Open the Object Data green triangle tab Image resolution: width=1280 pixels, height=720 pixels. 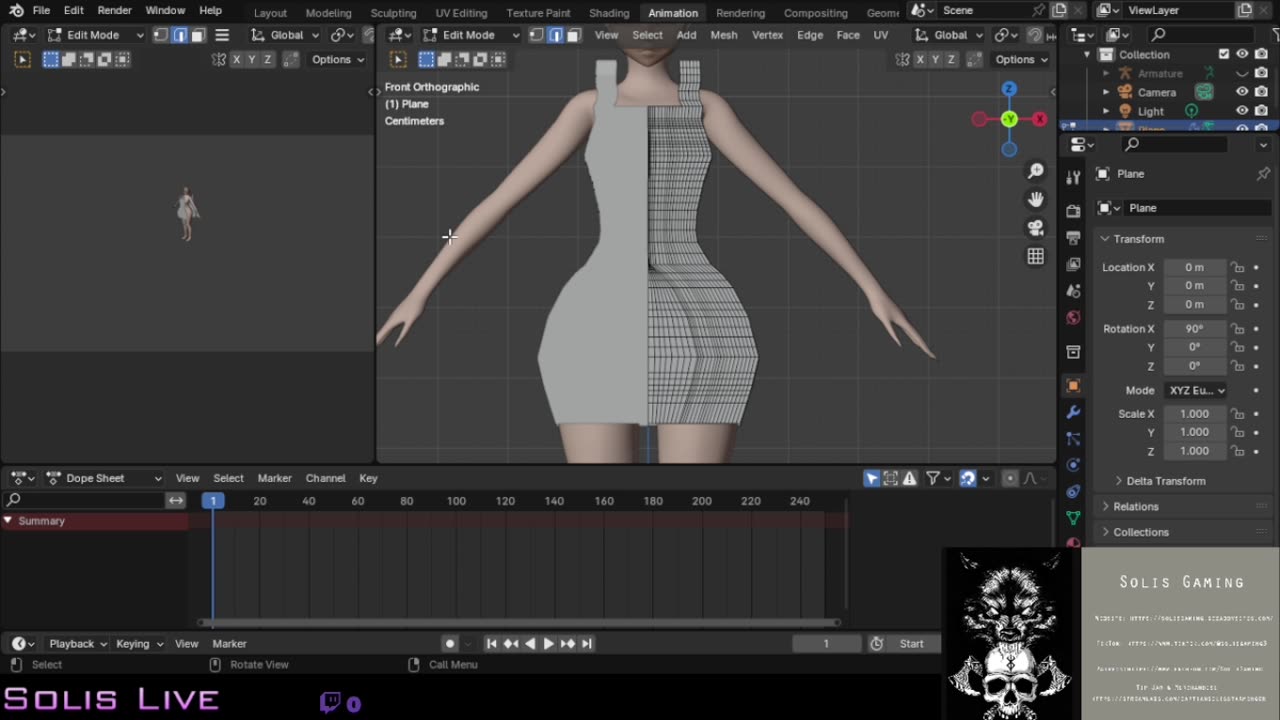pyautogui.click(x=1073, y=518)
